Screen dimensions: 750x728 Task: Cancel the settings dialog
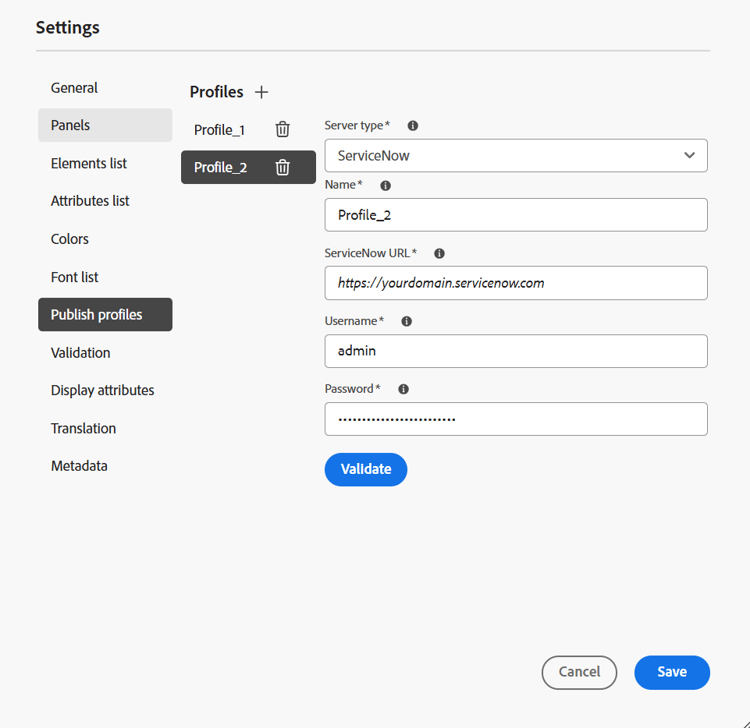tap(580, 672)
